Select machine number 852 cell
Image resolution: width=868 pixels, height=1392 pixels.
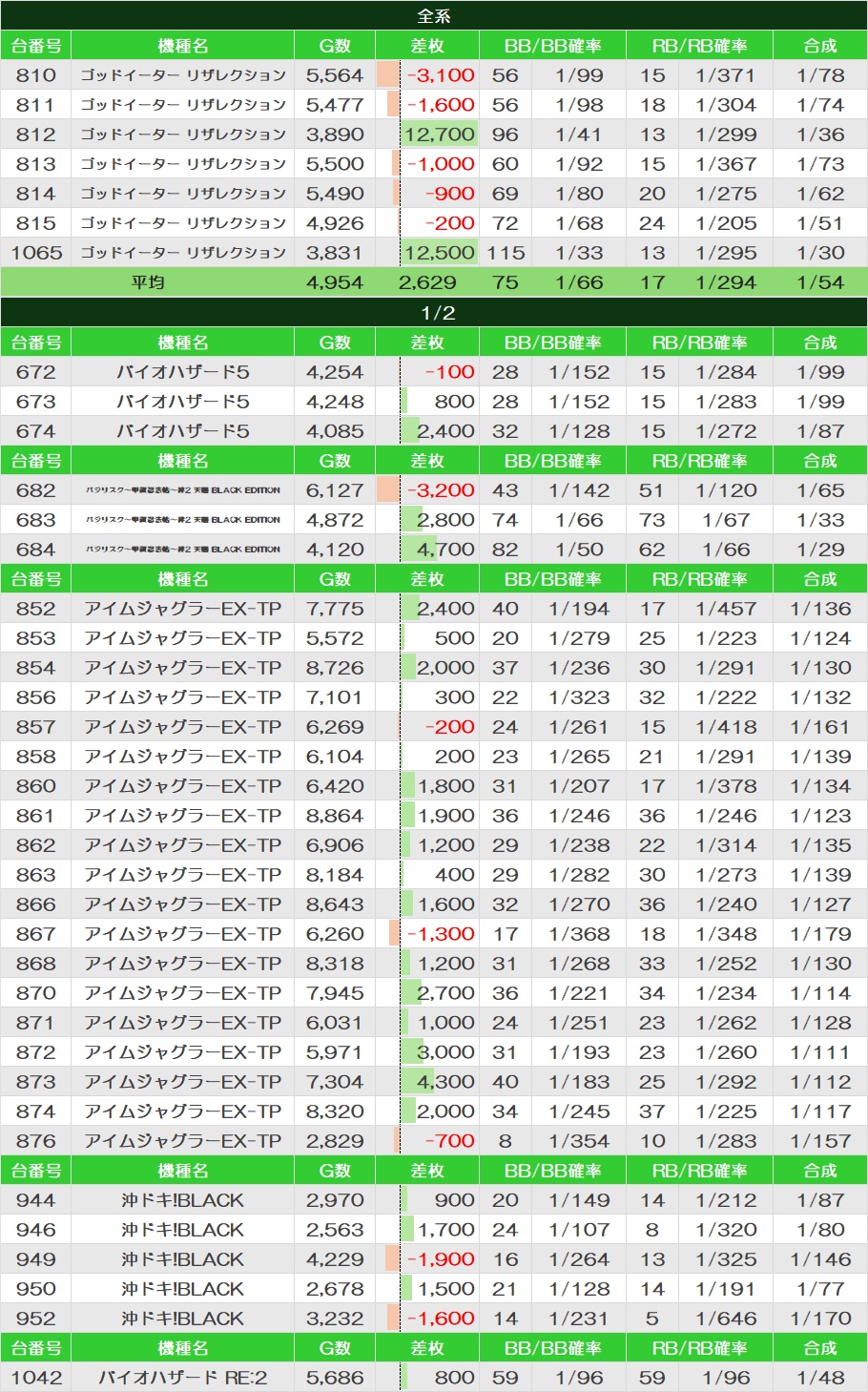(36, 609)
